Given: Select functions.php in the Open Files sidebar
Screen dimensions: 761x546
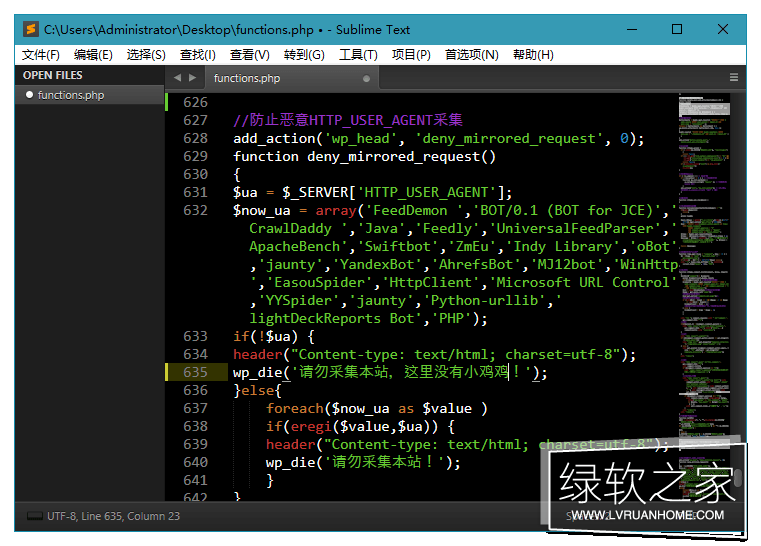Looking at the screenshot, I should (x=70, y=95).
